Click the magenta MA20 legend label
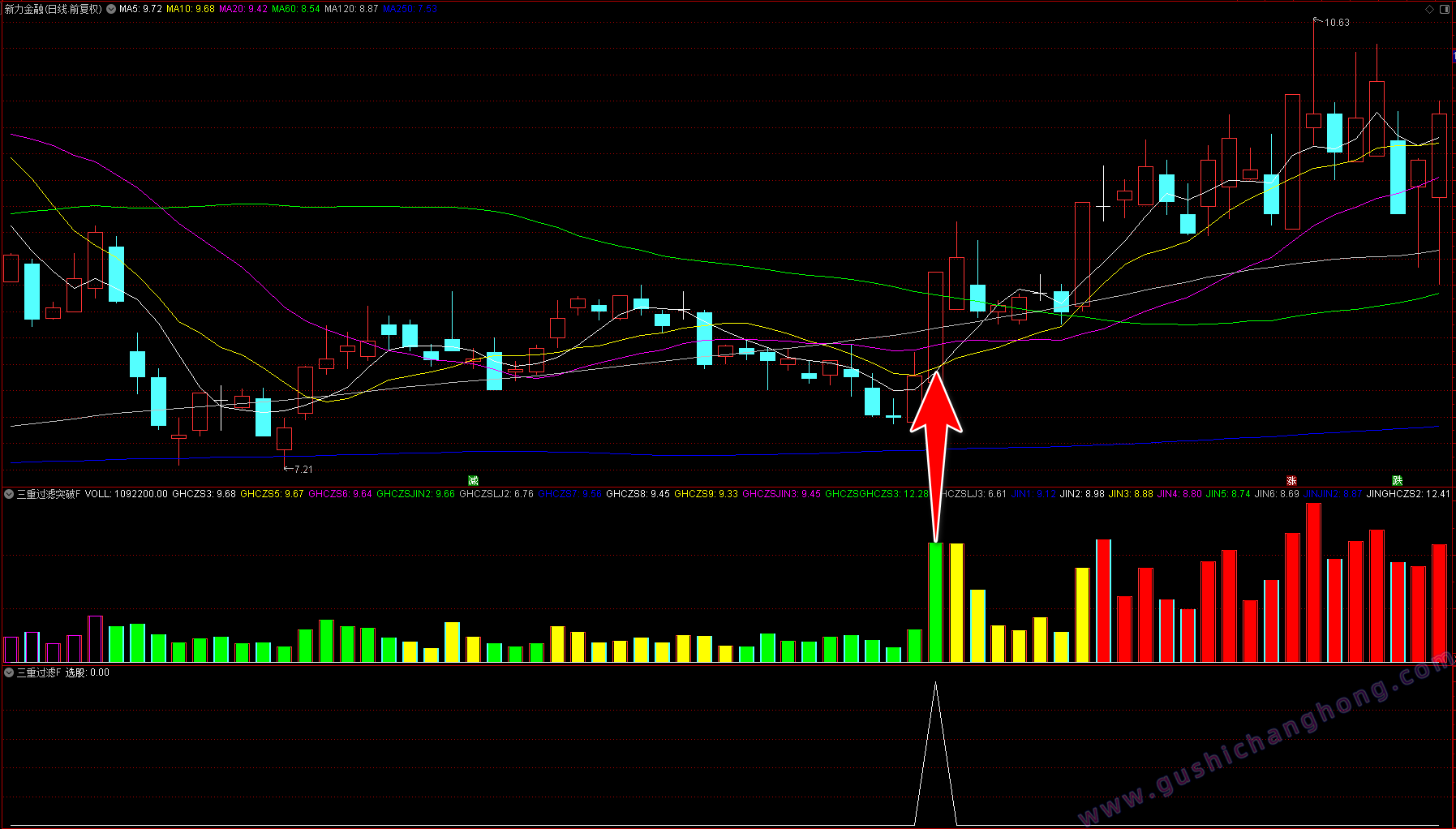1456x829 pixels. (x=243, y=10)
